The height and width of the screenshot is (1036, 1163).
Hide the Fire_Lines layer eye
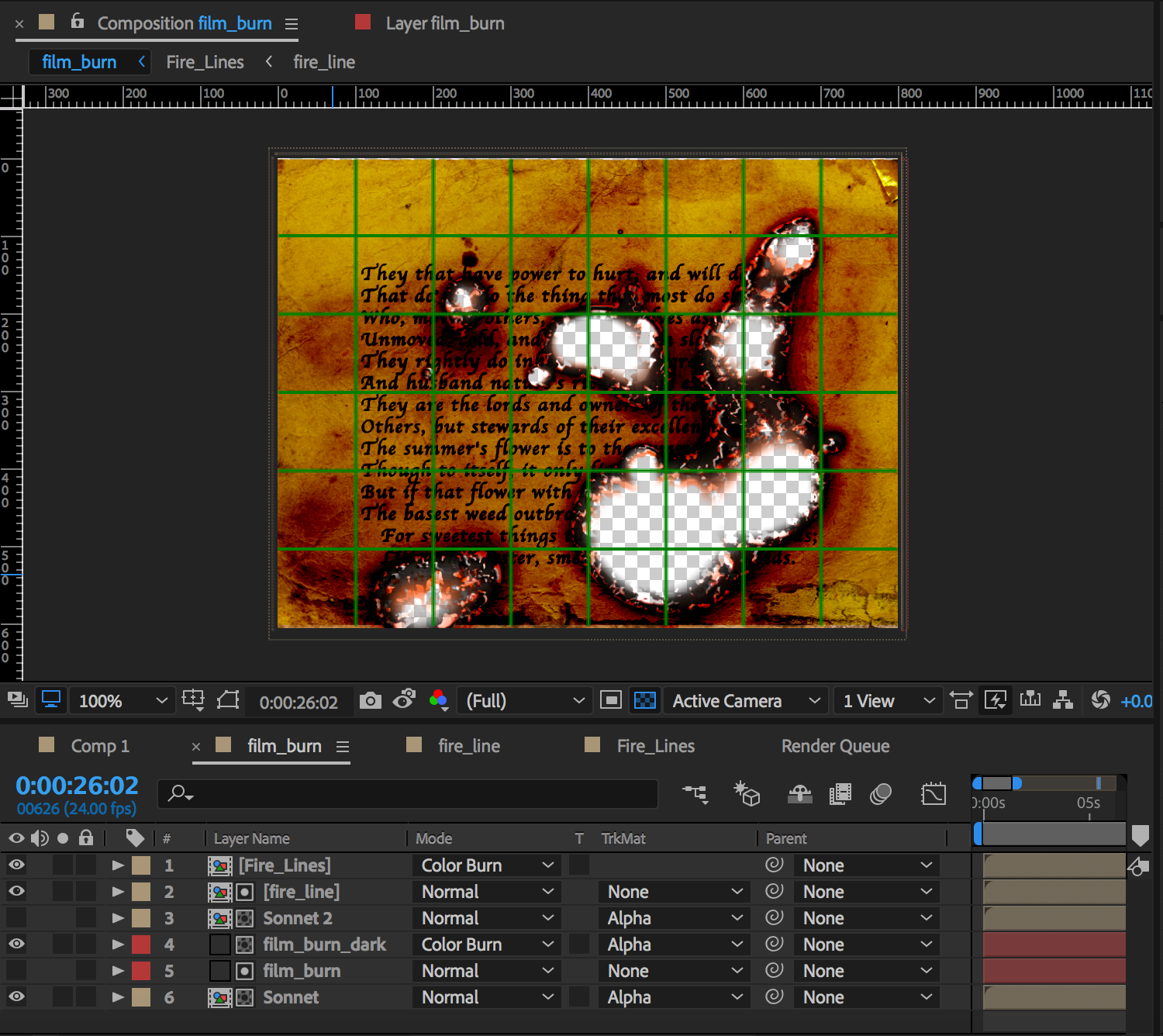pos(16,865)
